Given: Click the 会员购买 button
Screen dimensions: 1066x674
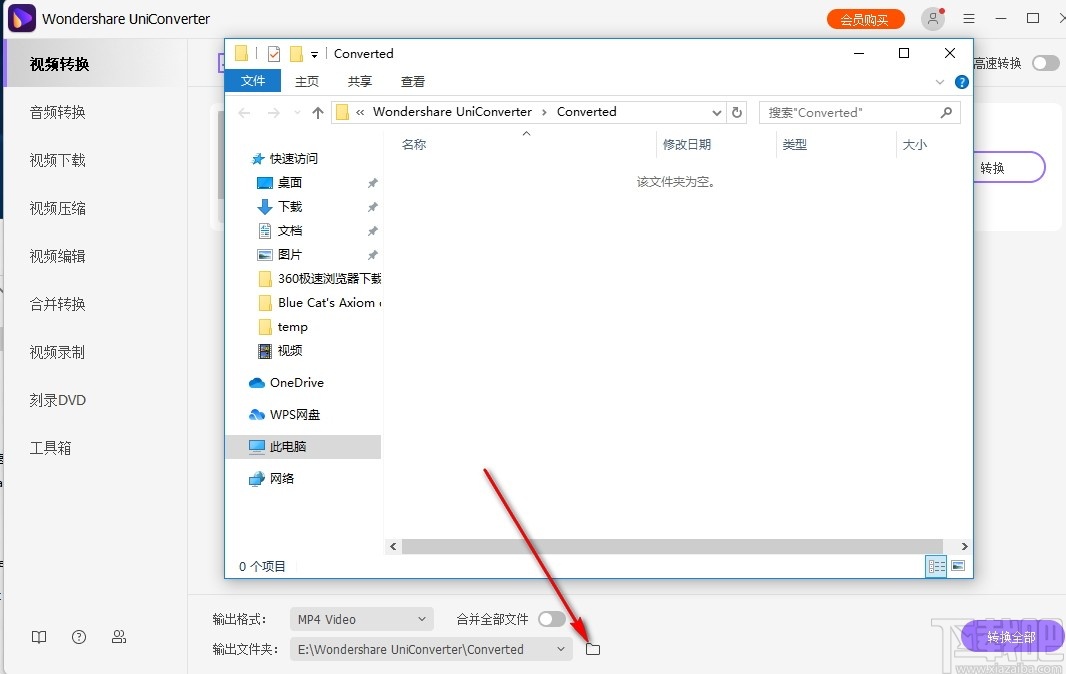Looking at the screenshot, I should pos(865,18).
